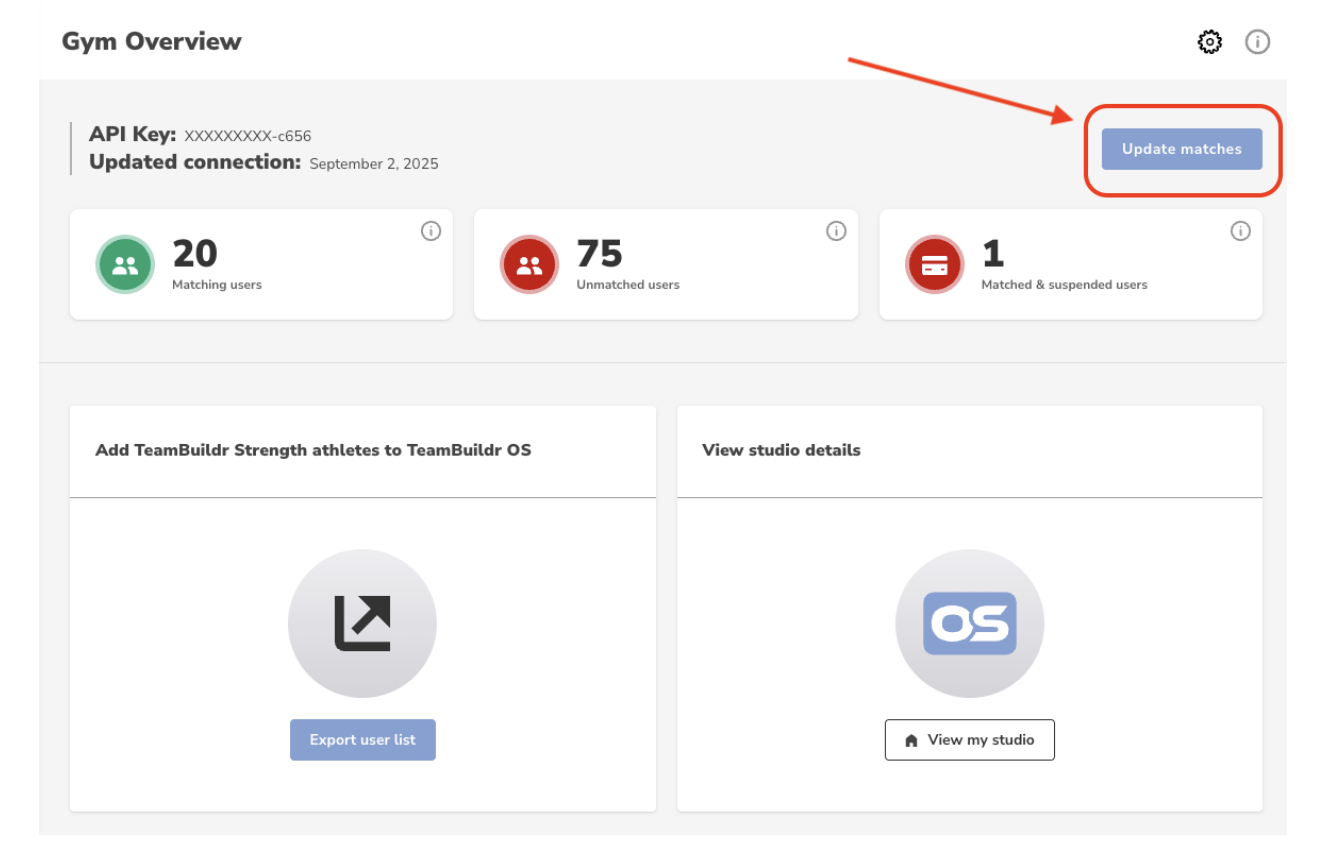Click the 'Matched & suspended users' label
The width and height of the screenshot is (1328, 842).
click(1064, 285)
